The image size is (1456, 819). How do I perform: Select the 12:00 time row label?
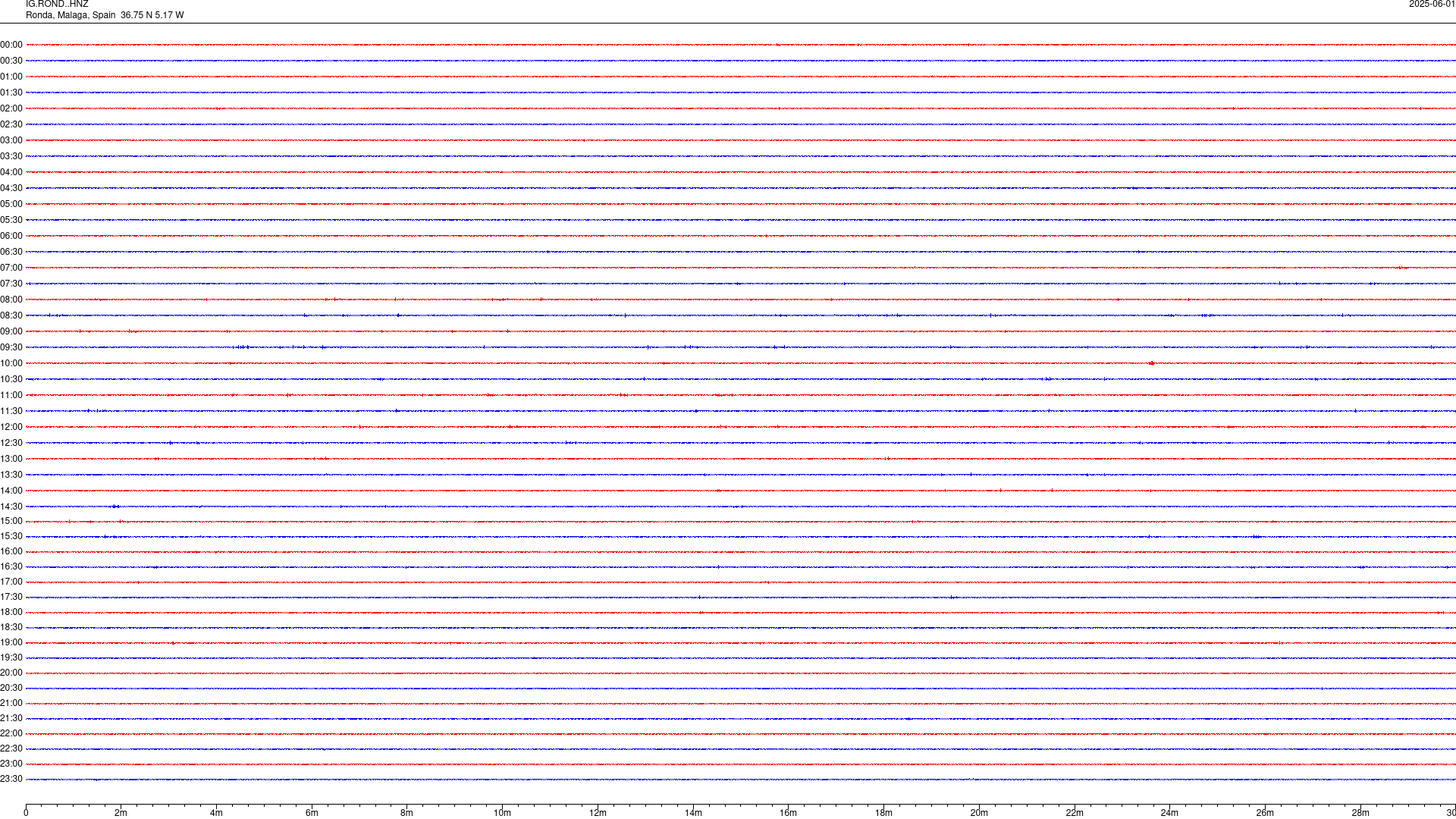11,427
